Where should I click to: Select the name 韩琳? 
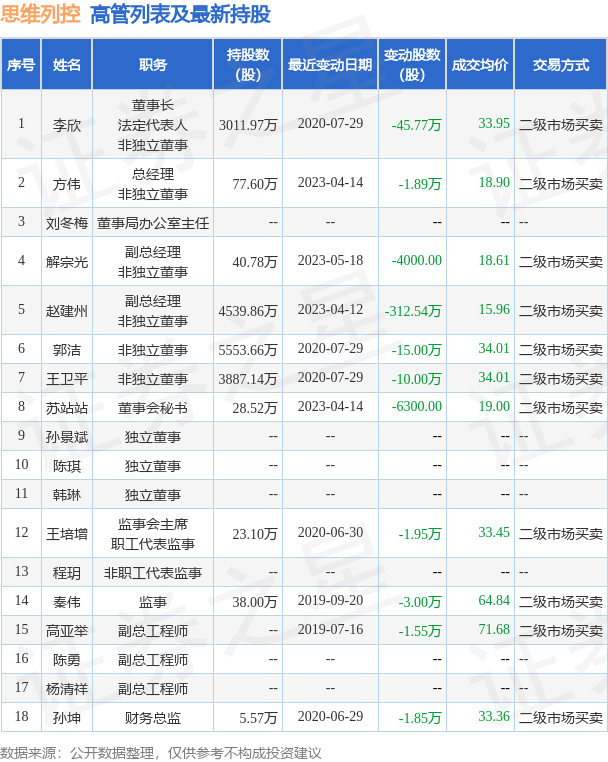click(x=67, y=495)
